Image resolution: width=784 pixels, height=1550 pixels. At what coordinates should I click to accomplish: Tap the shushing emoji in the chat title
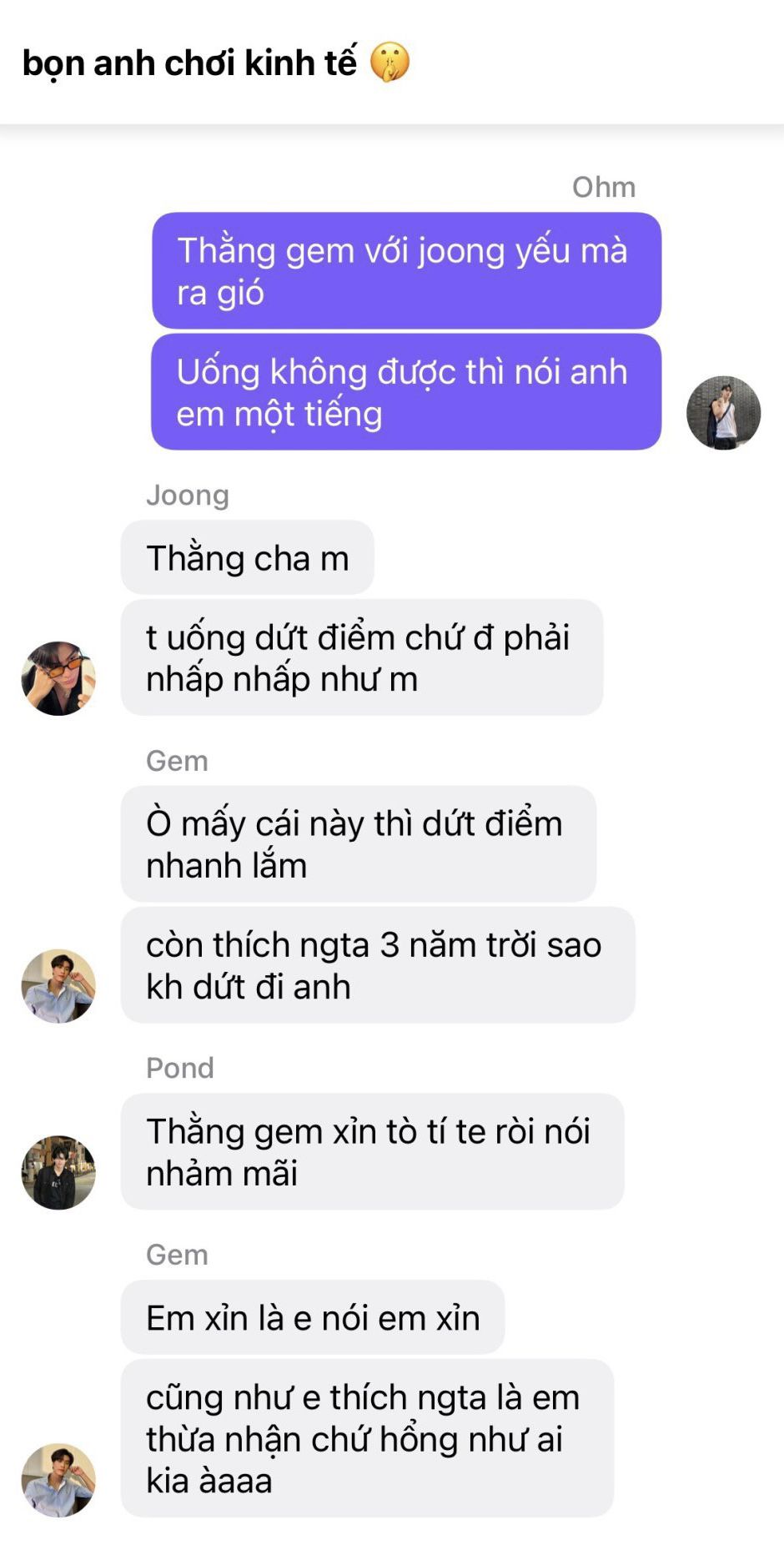point(389,62)
